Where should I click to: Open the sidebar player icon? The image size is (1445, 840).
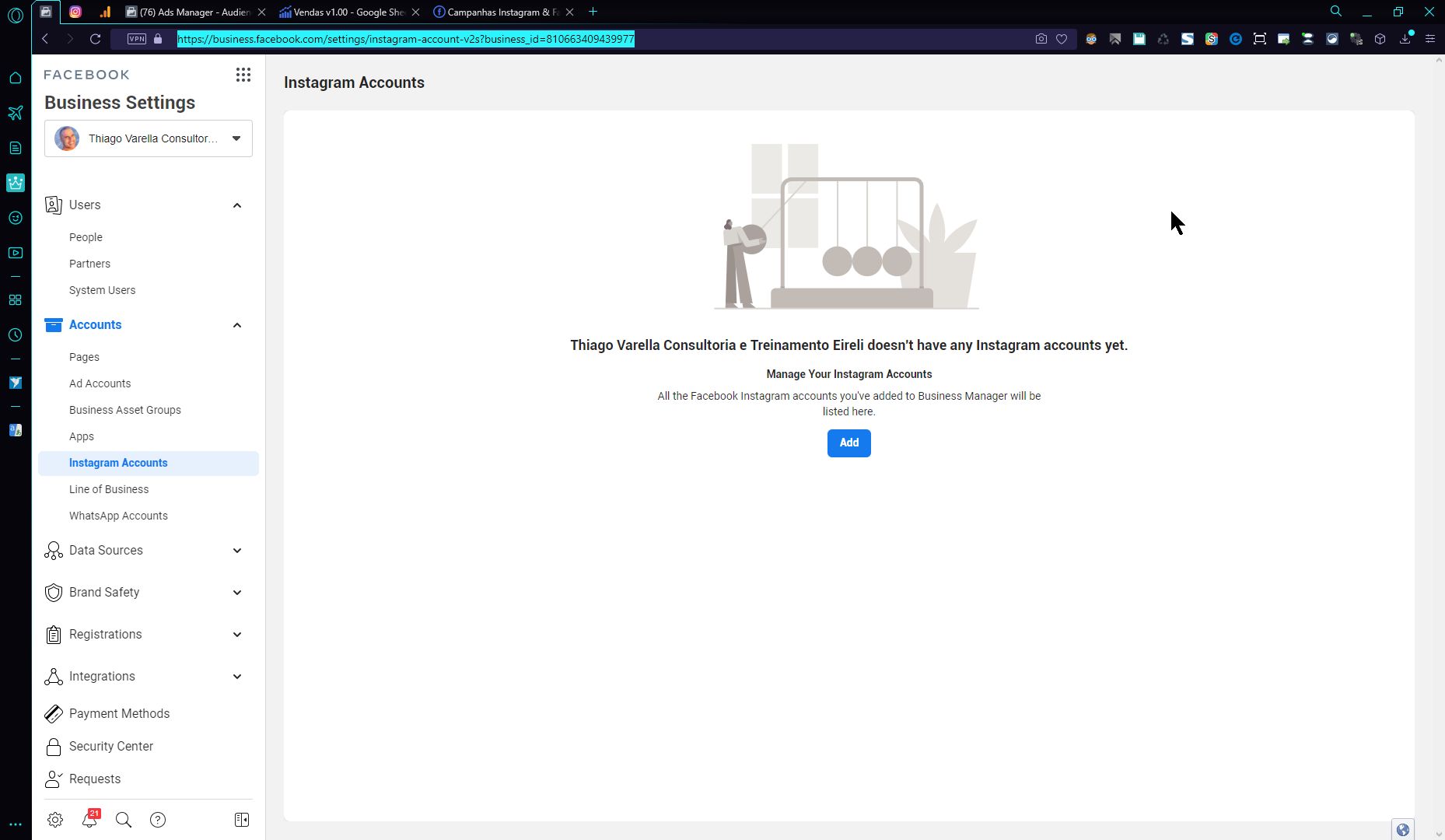(x=16, y=253)
